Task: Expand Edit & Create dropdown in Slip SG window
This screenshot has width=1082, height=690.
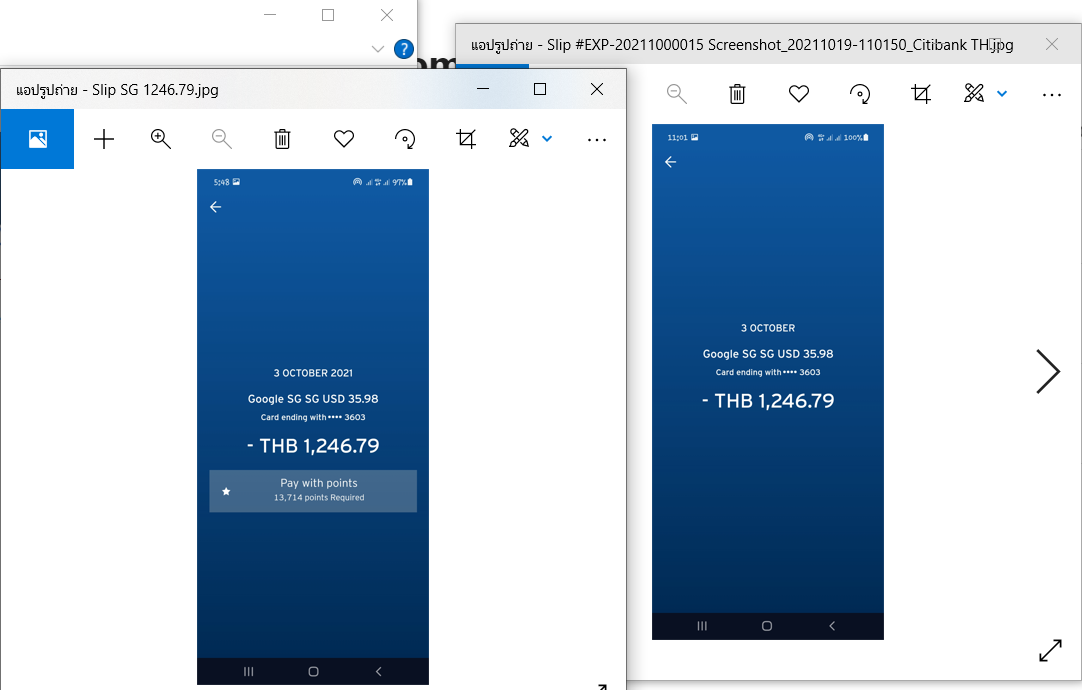Action: pyautogui.click(x=547, y=139)
